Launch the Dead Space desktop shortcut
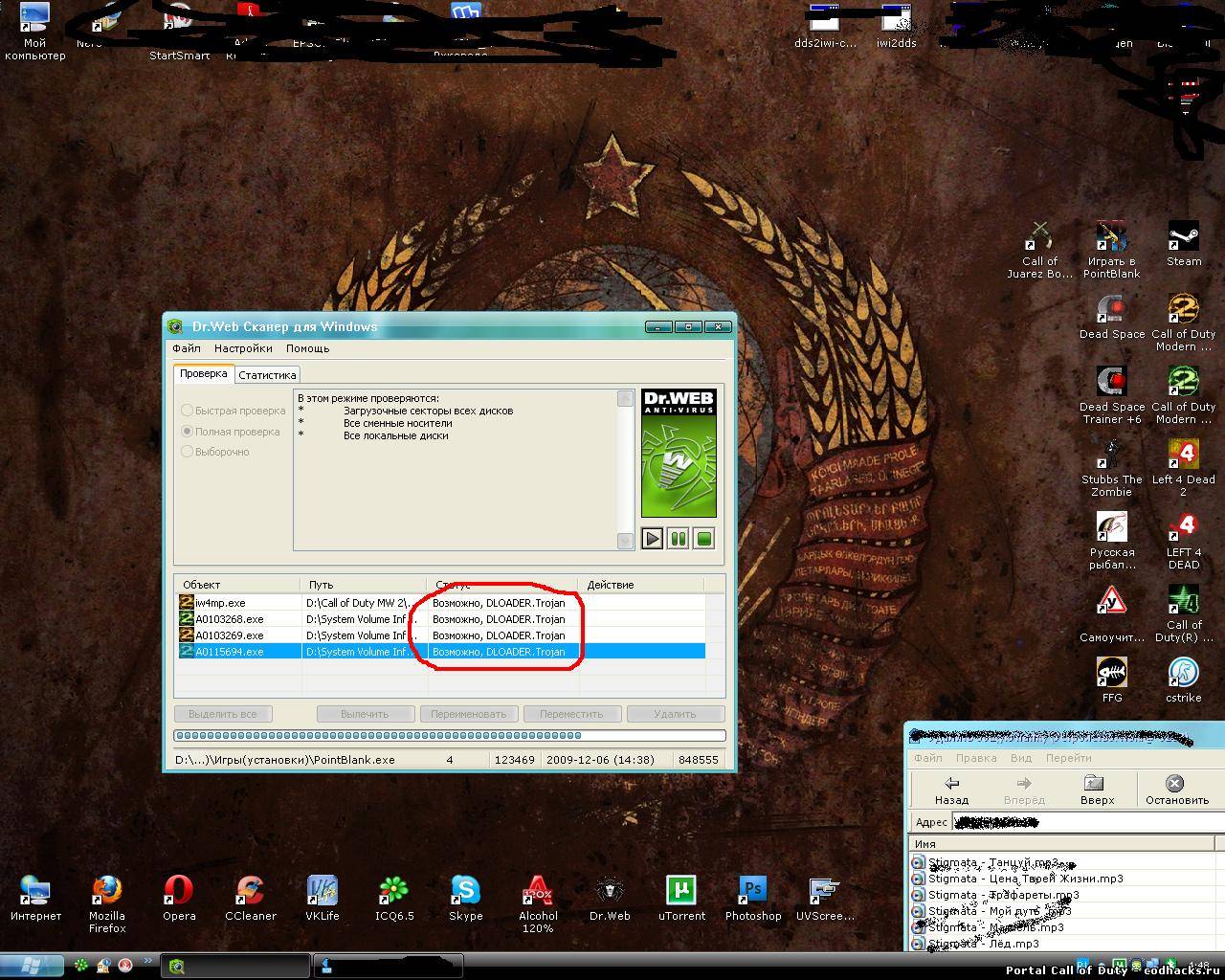This screenshot has width=1225, height=980. pos(1112,317)
